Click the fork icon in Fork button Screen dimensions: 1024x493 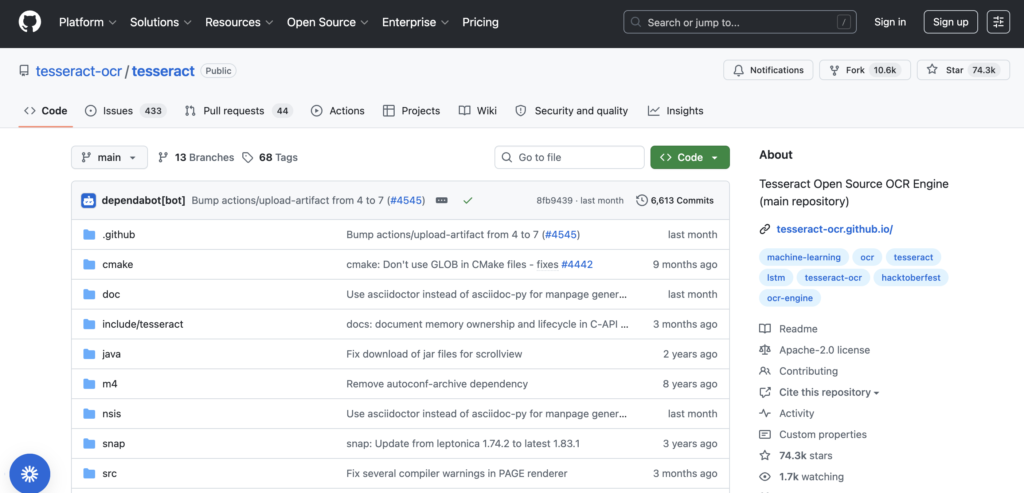pos(834,70)
